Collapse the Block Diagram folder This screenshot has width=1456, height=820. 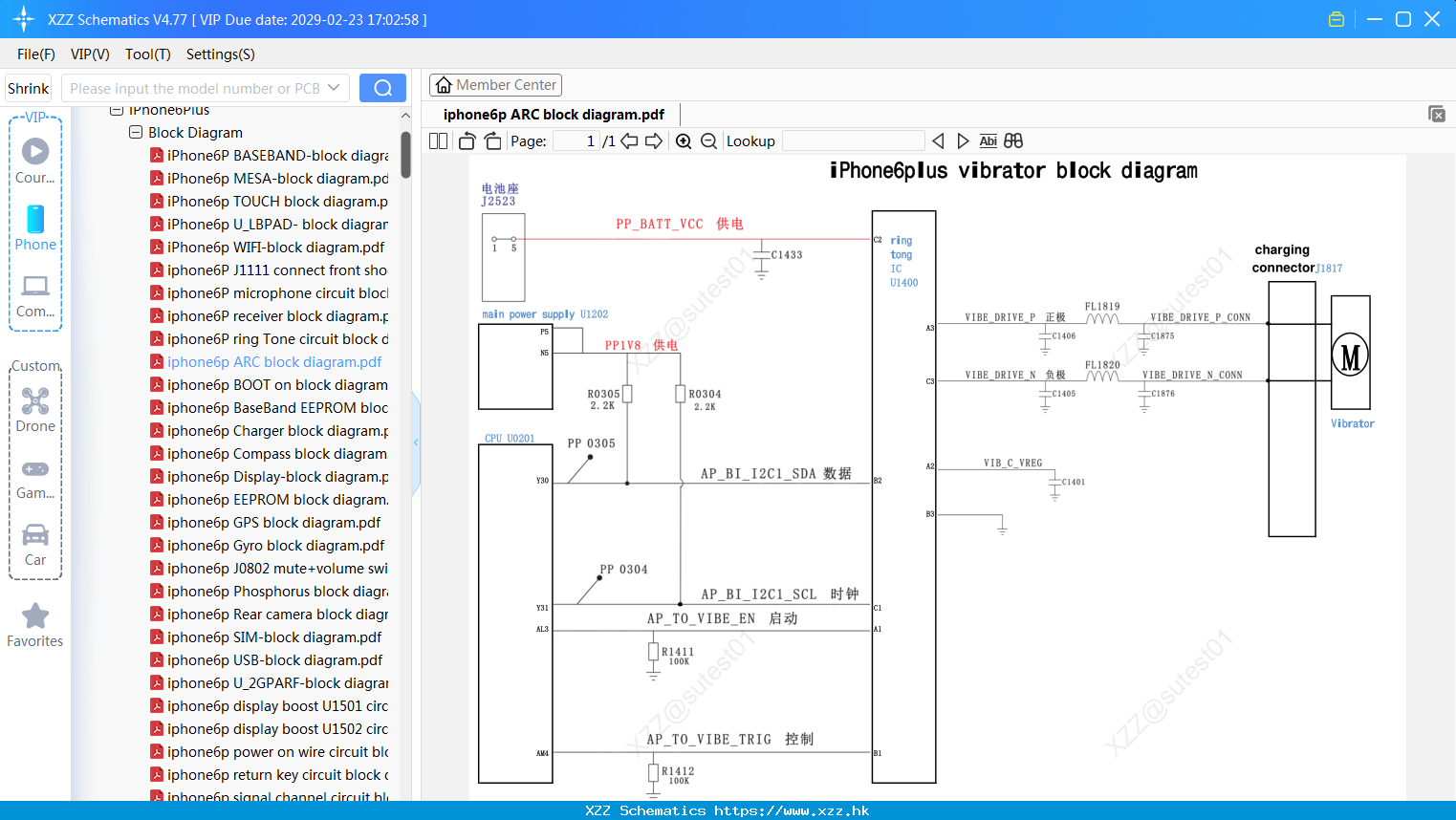tap(136, 132)
